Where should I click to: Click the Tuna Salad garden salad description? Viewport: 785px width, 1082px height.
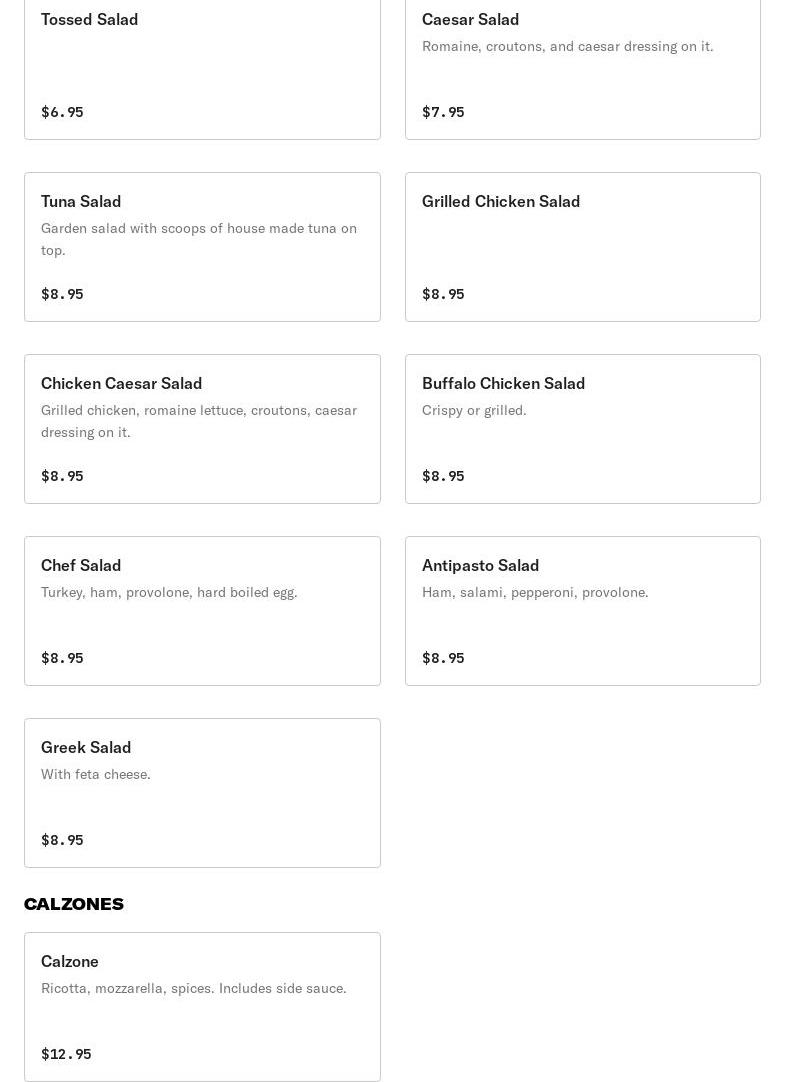[x=199, y=239]
